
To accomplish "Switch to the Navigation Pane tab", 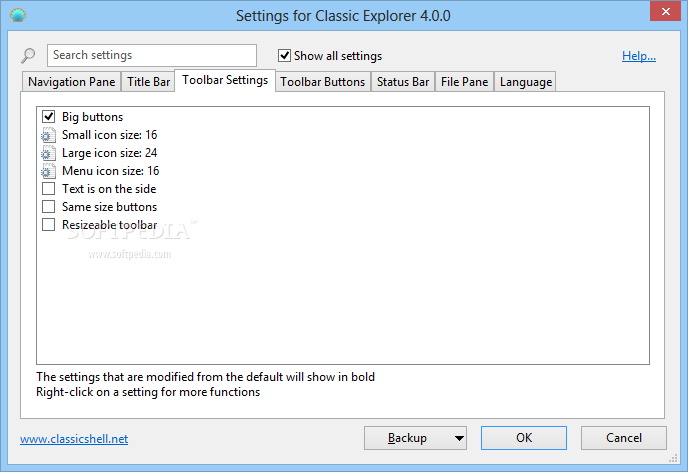I will tap(72, 82).
